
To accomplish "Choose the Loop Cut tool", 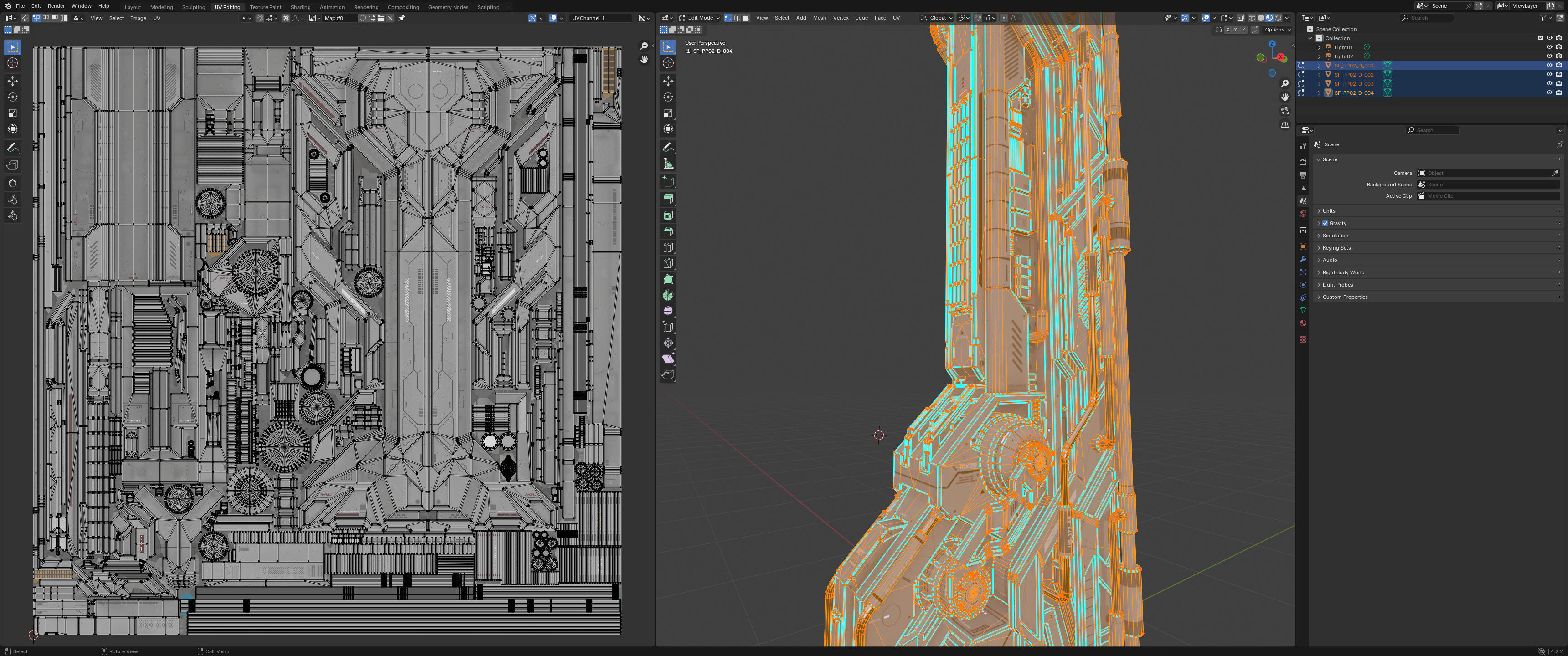I will pyautogui.click(x=668, y=248).
